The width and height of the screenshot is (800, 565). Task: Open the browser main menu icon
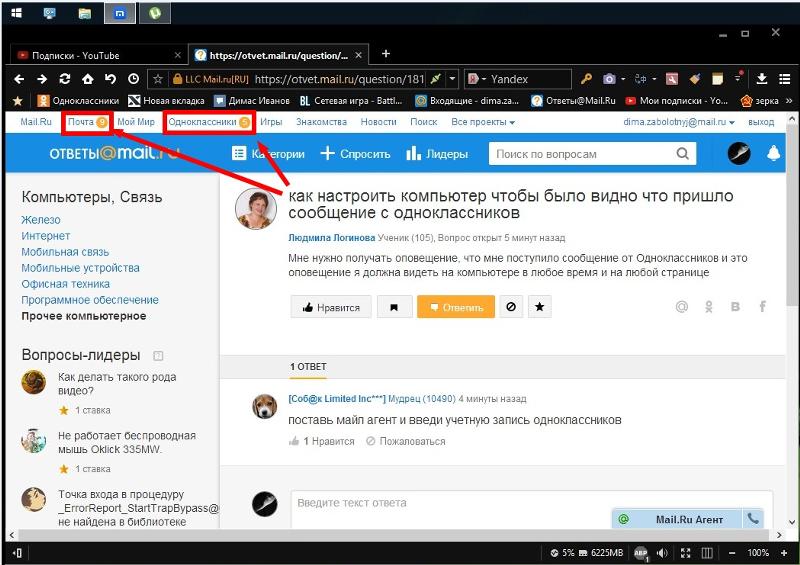click(x=785, y=79)
